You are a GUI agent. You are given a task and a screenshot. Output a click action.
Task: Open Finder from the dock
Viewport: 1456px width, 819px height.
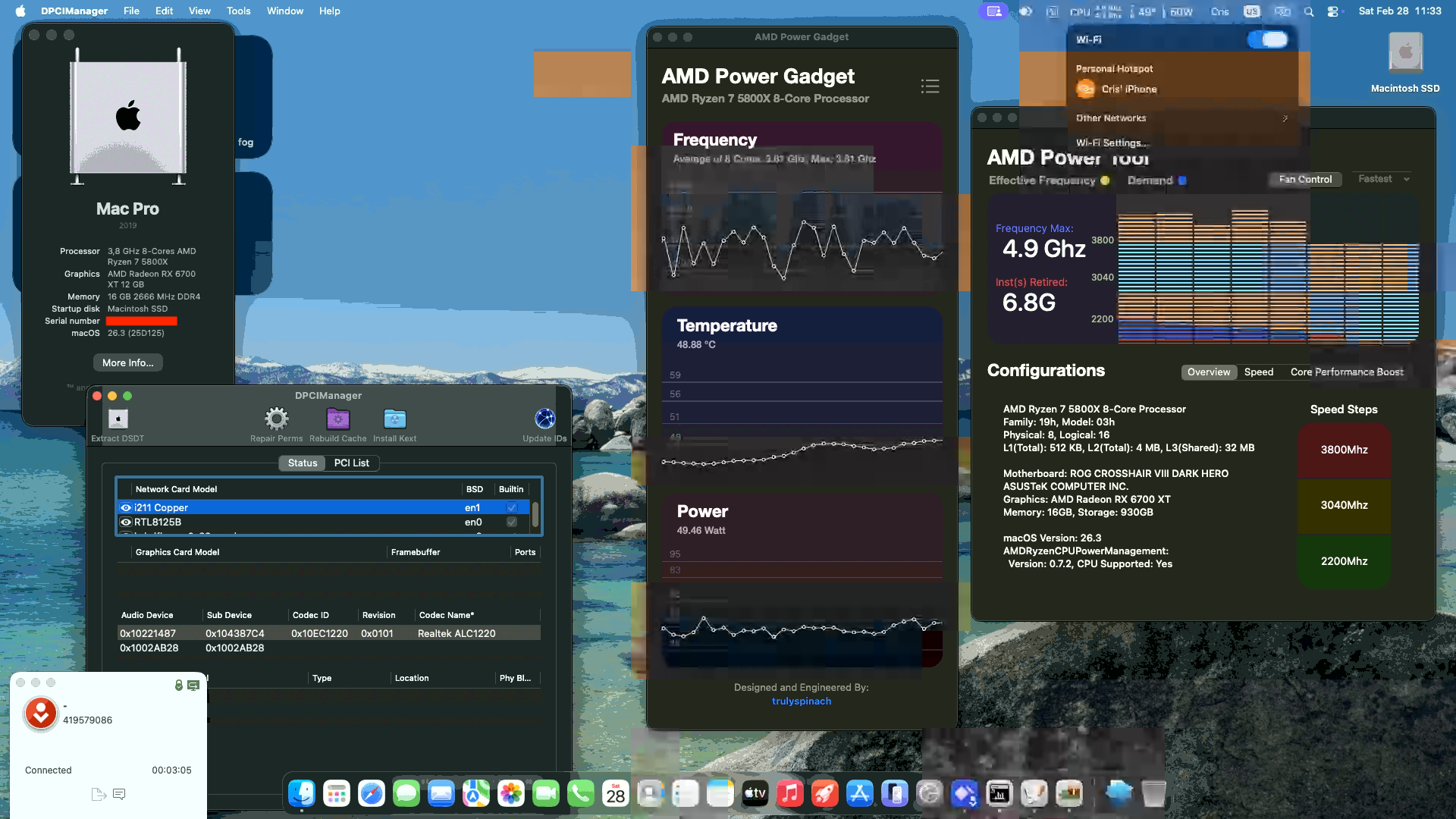click(302, 794)
